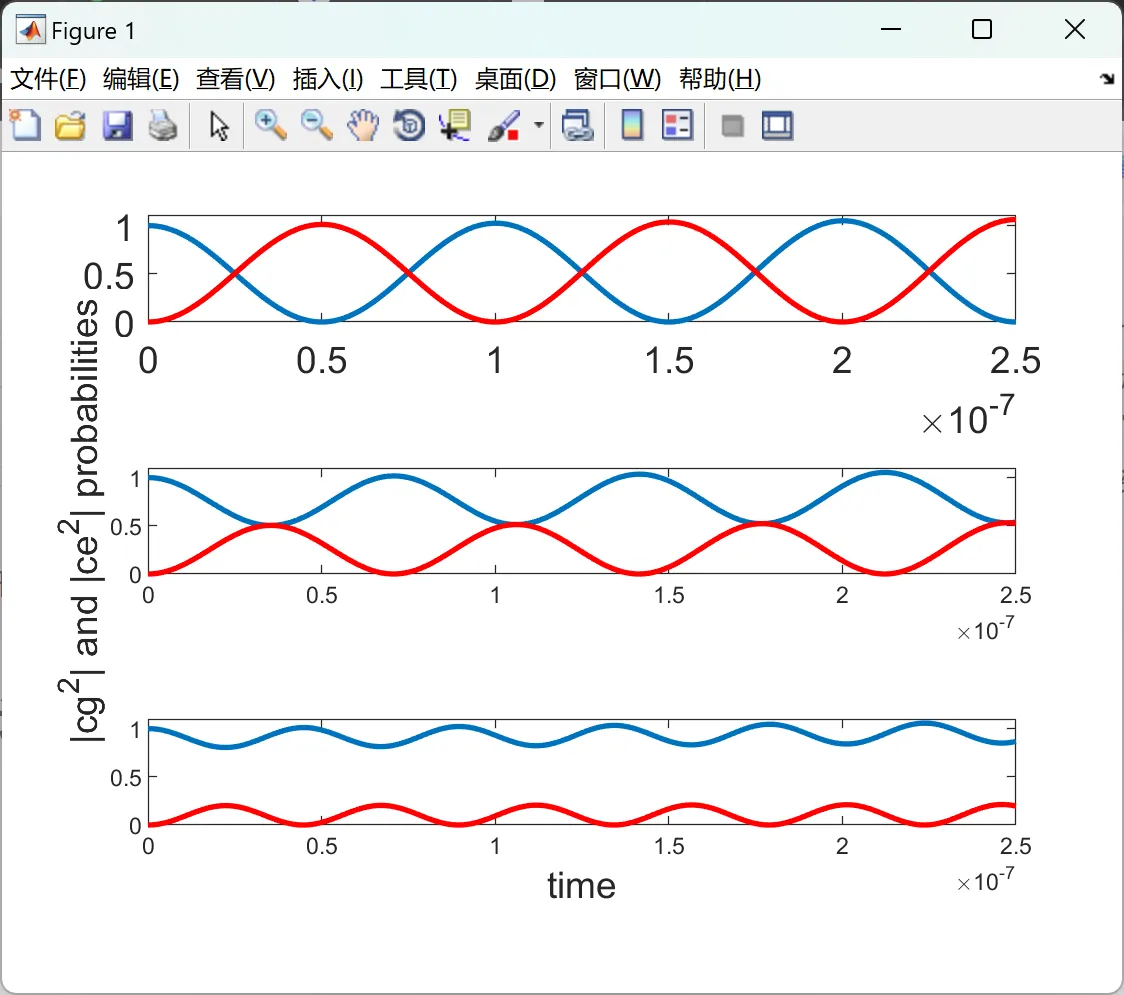Choose the Pan hand tool
1124x995 pixels.
tap(363, 126)
